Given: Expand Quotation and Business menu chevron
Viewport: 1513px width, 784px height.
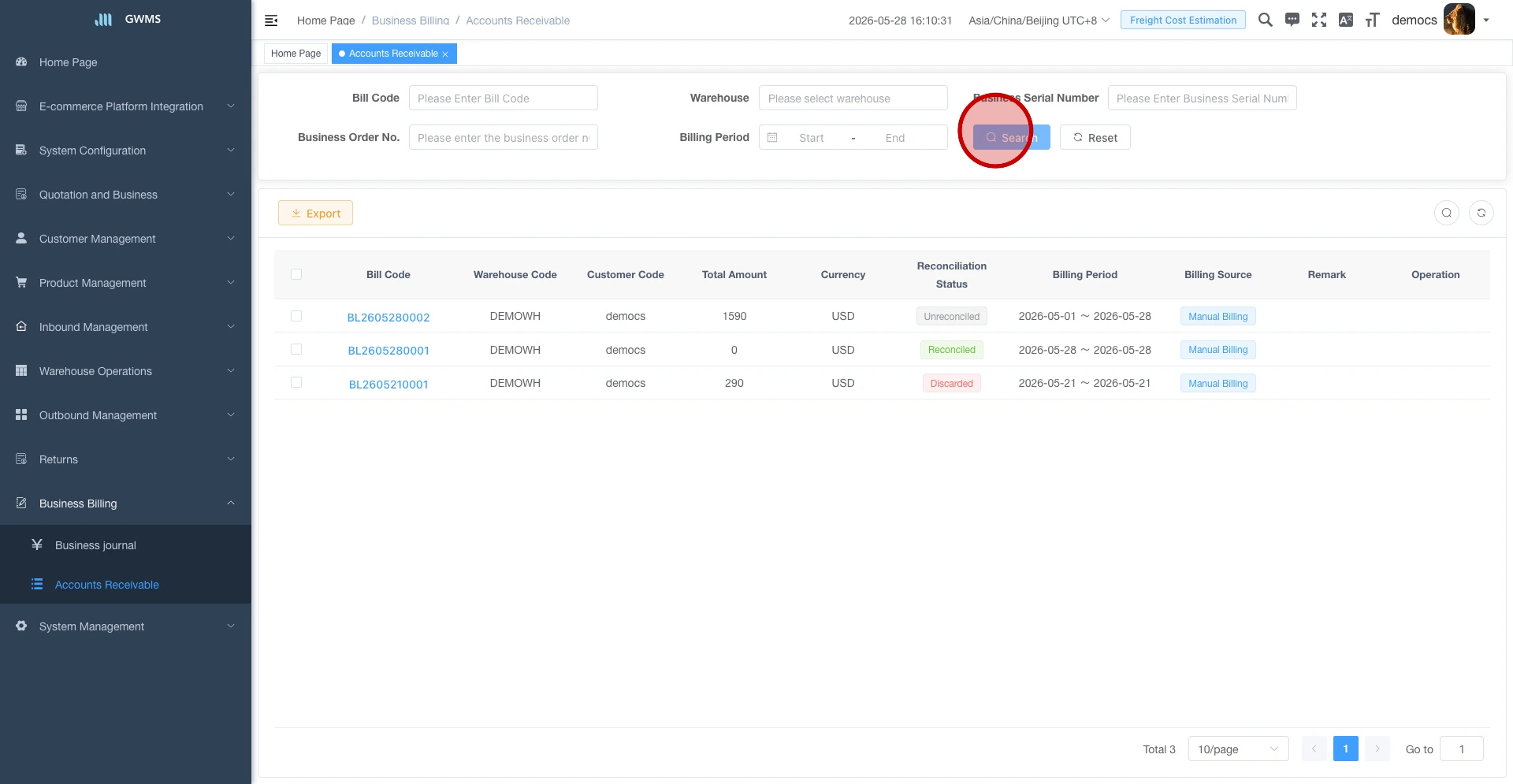Looking at the screenshot, I should (231, 194).
